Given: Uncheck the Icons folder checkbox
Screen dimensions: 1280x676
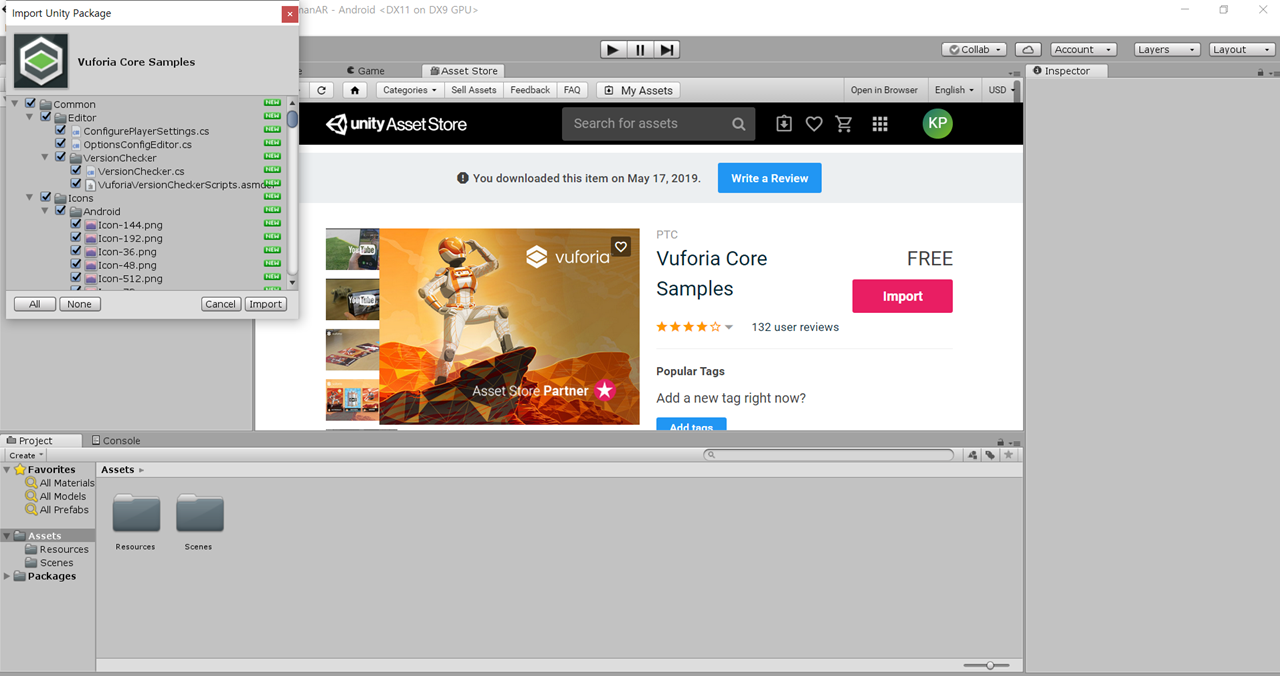Looking at the screenshot, I should pos(46,198).
